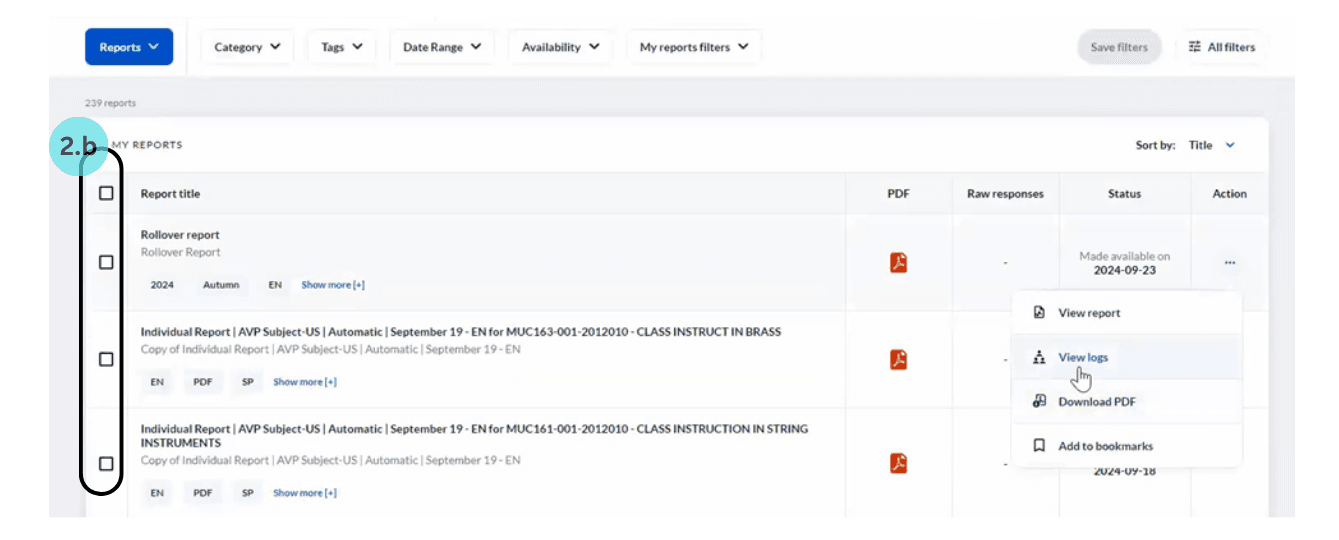Click the bookmark icon in action menu

tap(1039, 446)
